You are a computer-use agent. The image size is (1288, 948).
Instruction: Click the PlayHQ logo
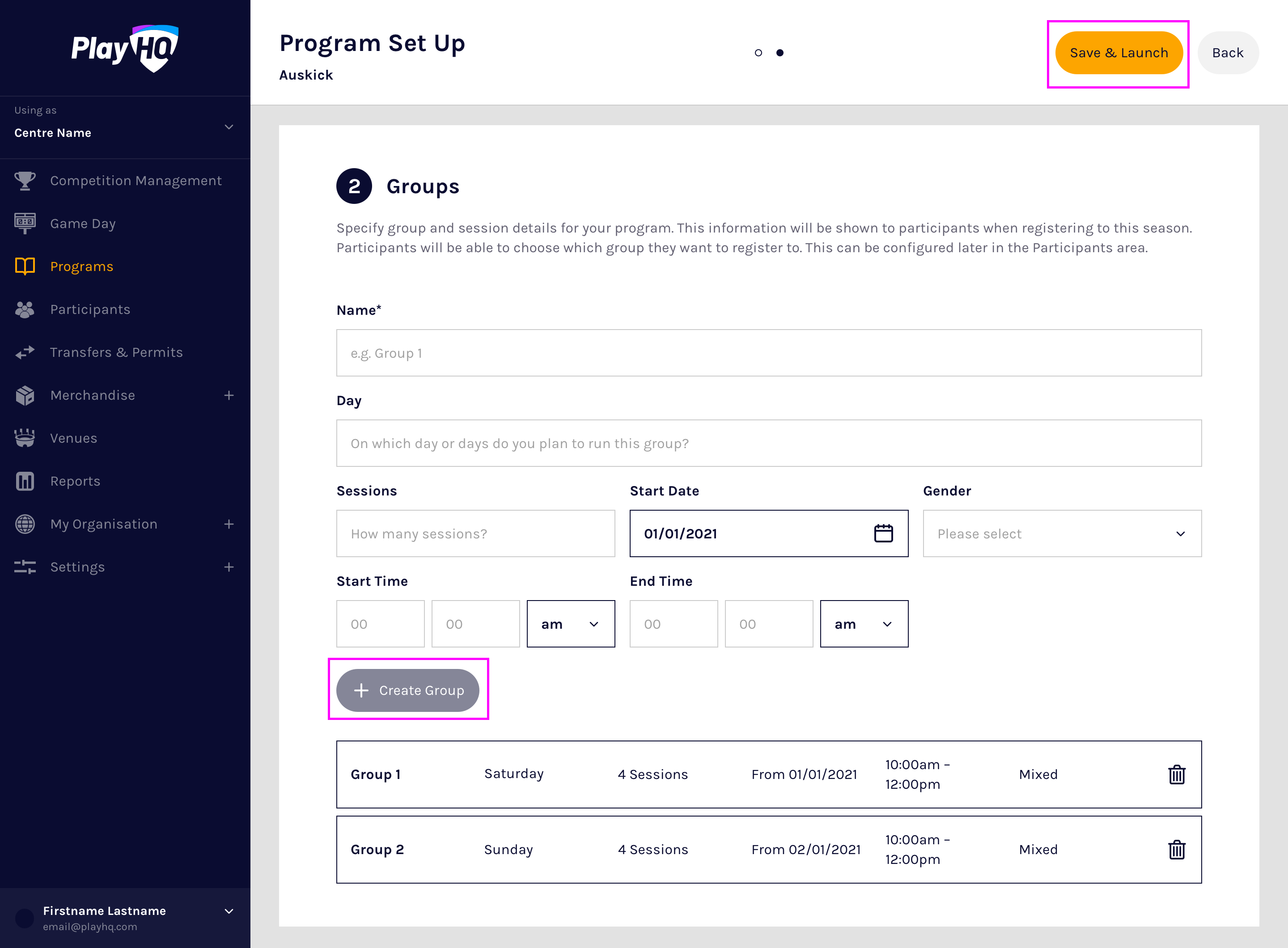[x=125, y=48]
